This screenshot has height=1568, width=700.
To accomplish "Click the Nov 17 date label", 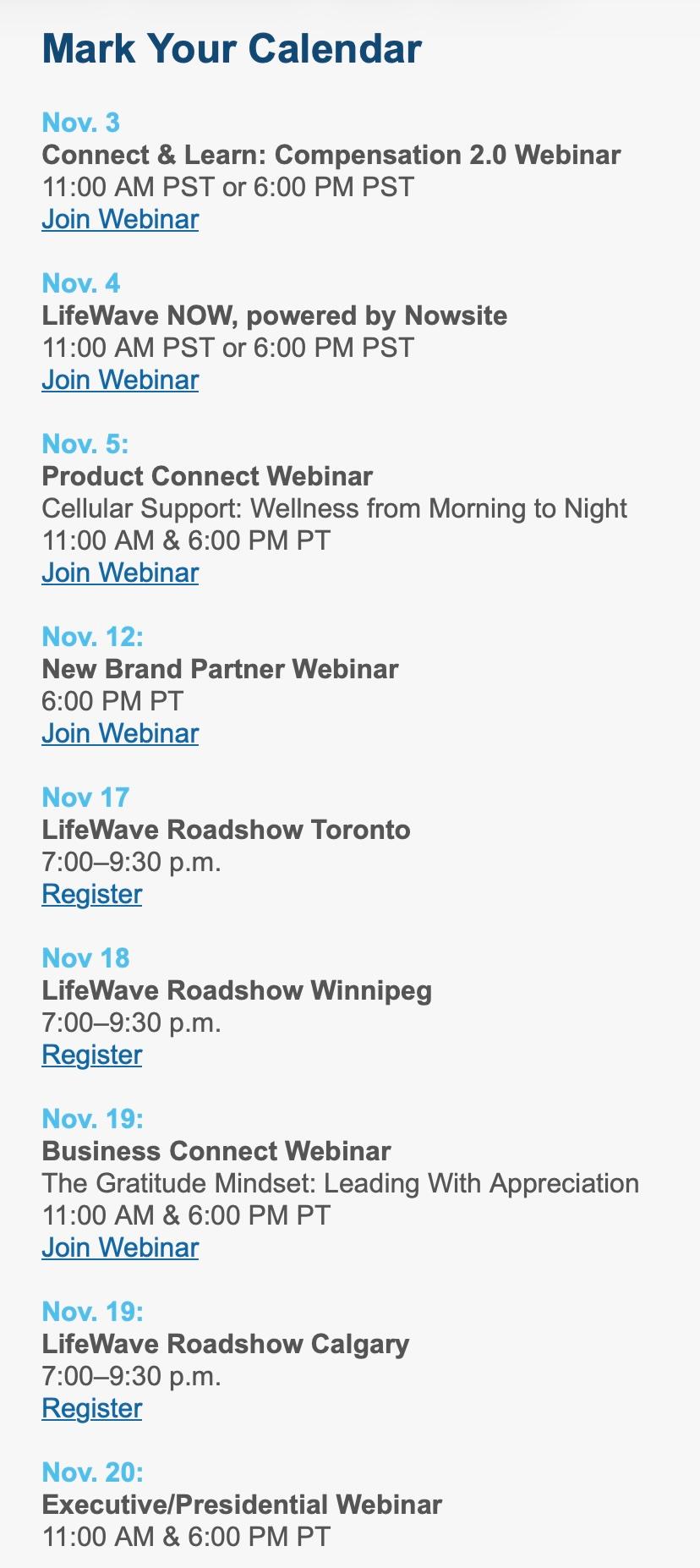I will coord(85,798).
